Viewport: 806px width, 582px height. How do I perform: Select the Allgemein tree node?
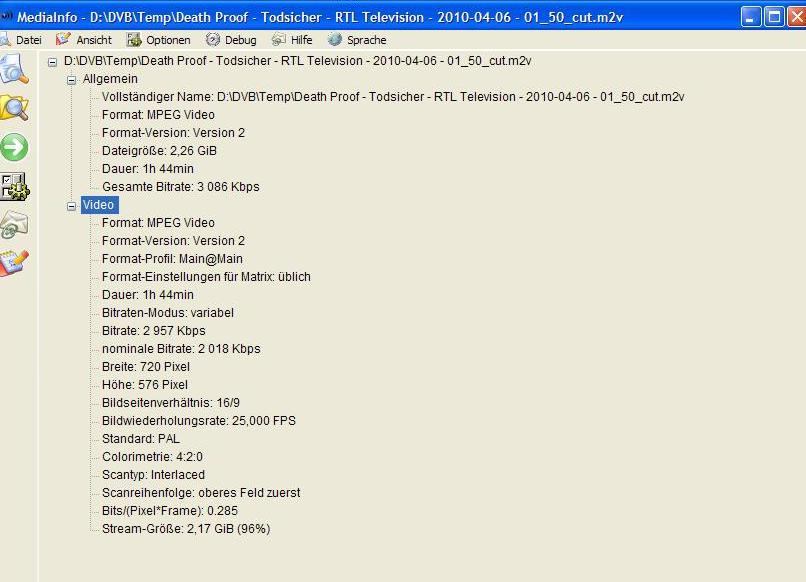[x=110, y=79]
